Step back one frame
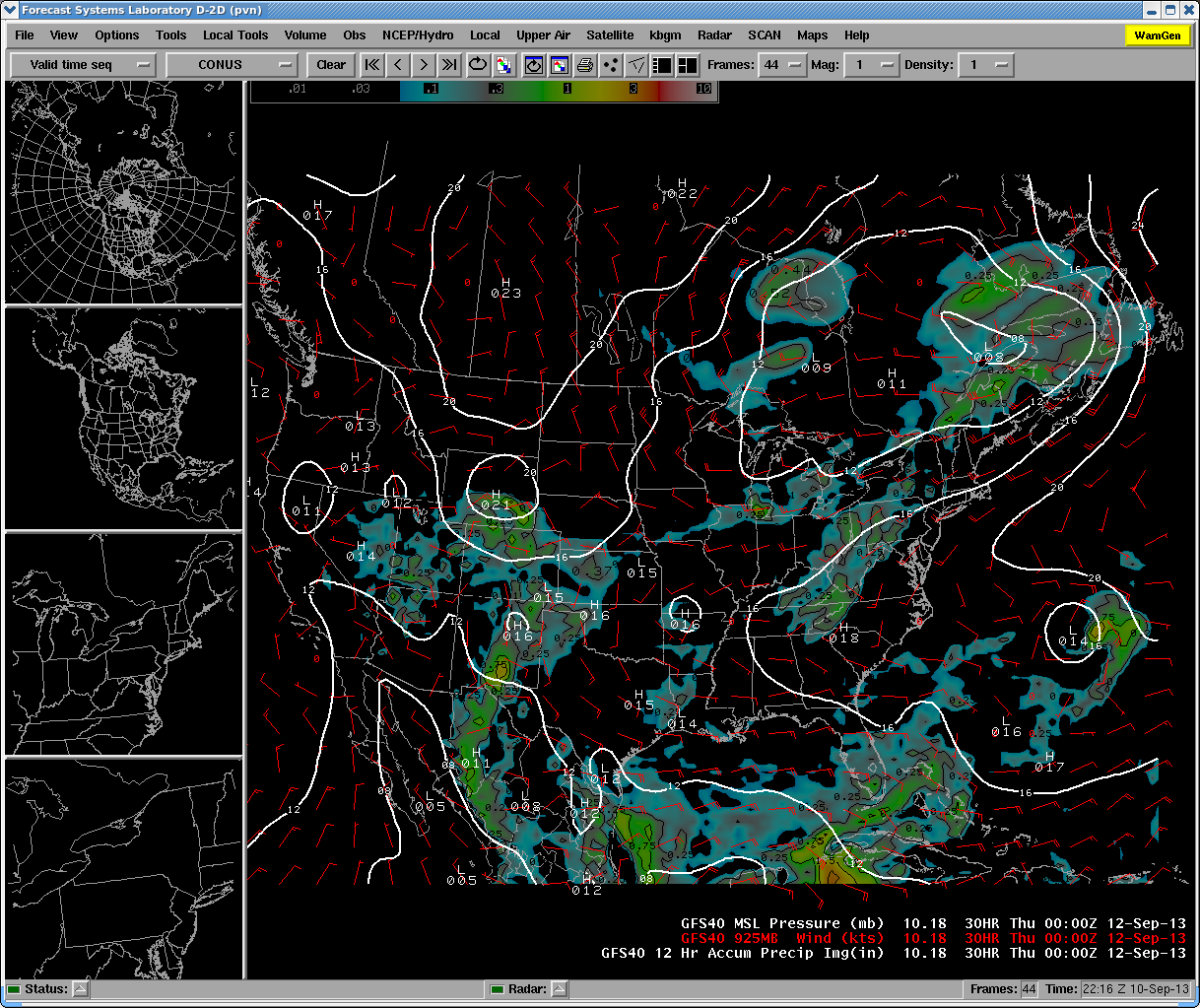The image size is (1200, 1008). tap(398, 65)
